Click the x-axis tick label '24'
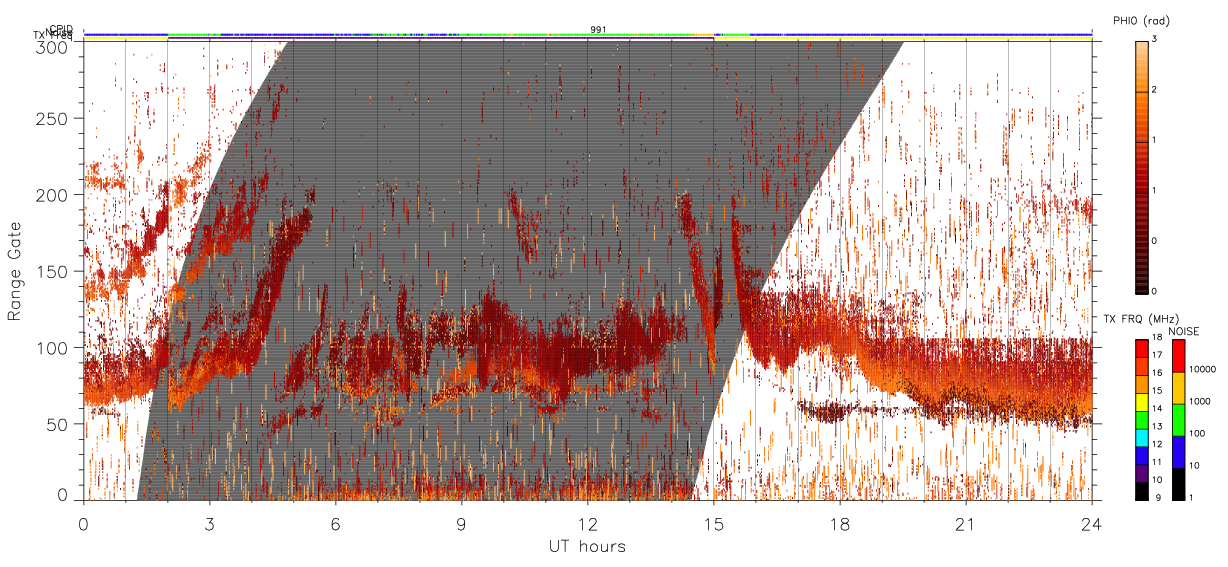This screenshot has height=567, width=1228. click(x=1092, y=524)
